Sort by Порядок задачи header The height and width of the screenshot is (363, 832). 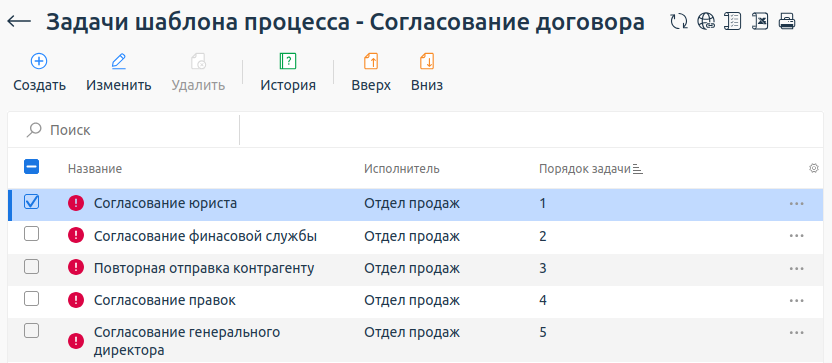[x=585, y=169]
